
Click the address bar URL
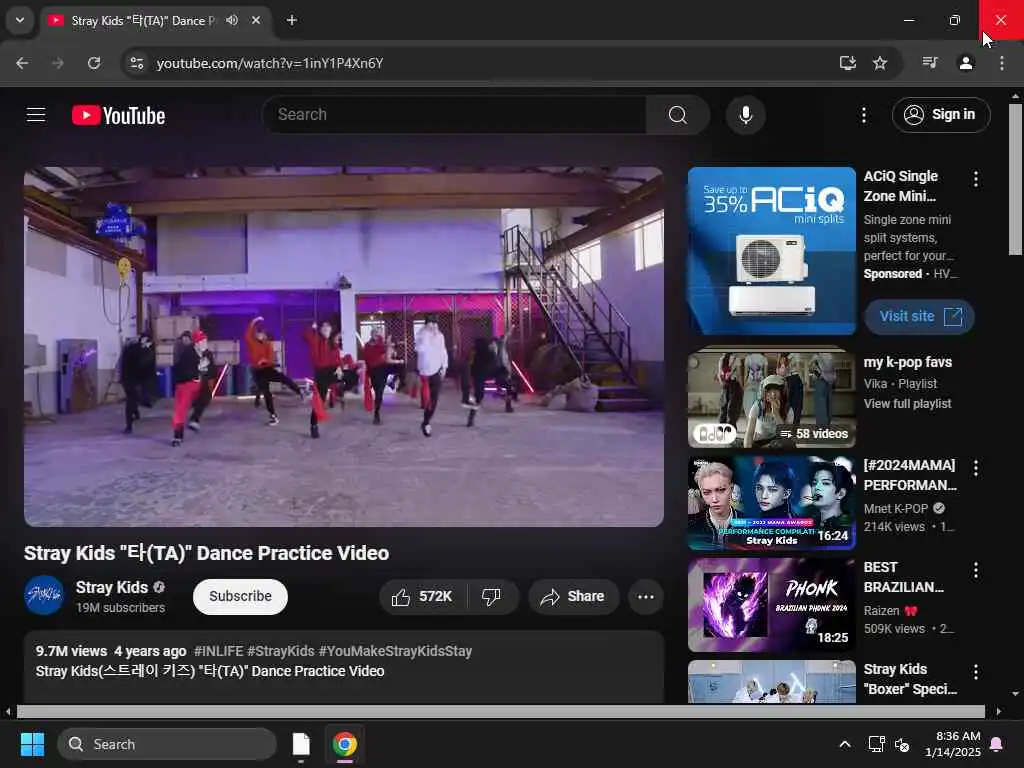tap(270, 63)
